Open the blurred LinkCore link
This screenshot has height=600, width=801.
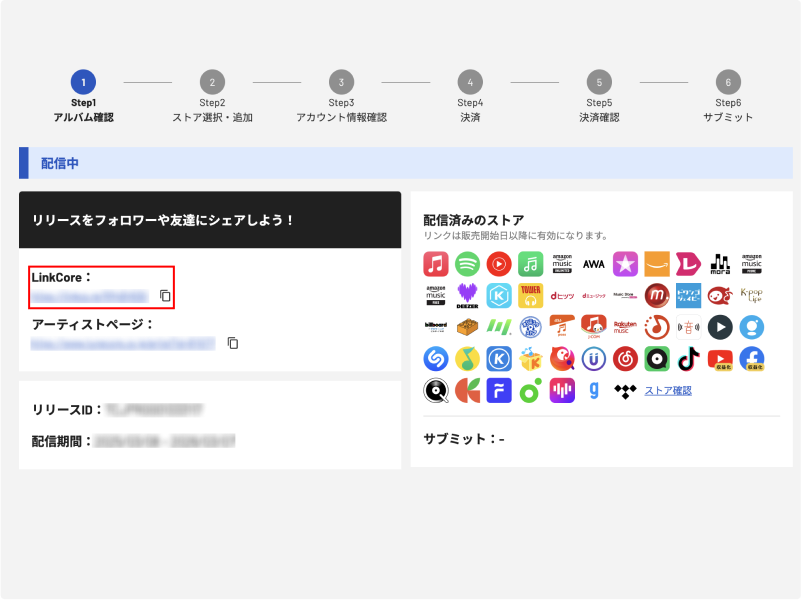[x=90, y=296]
